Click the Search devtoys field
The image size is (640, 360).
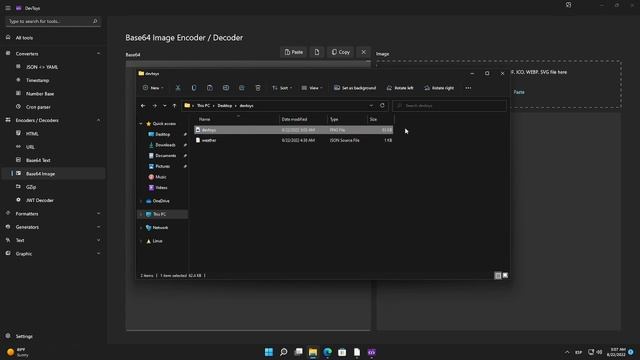tap(449, 106)
